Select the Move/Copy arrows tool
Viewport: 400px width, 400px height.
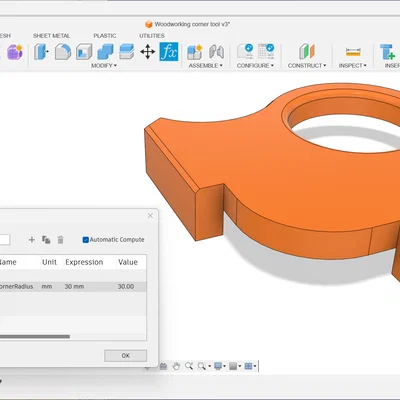(x=147, y=52)
